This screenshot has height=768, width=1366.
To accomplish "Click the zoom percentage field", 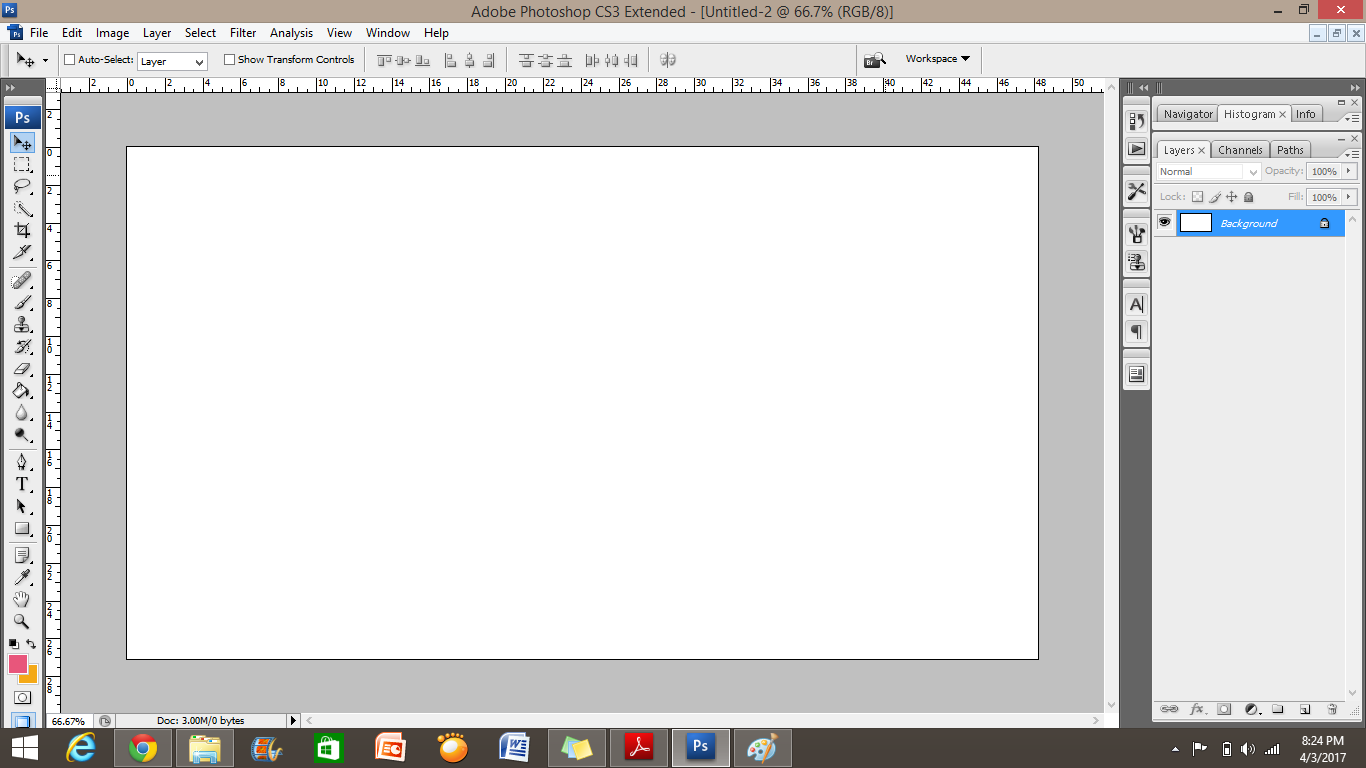I will click(x=68, y=720).
